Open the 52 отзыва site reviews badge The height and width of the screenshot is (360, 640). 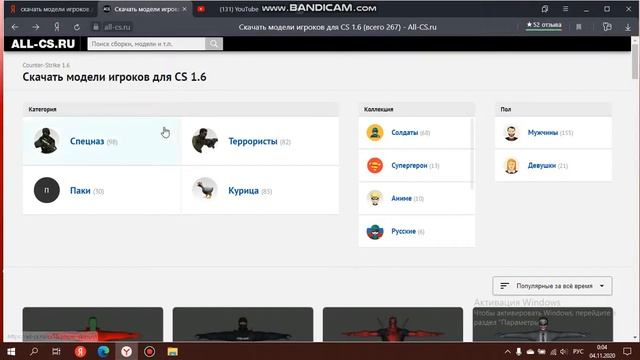point(544,25)
